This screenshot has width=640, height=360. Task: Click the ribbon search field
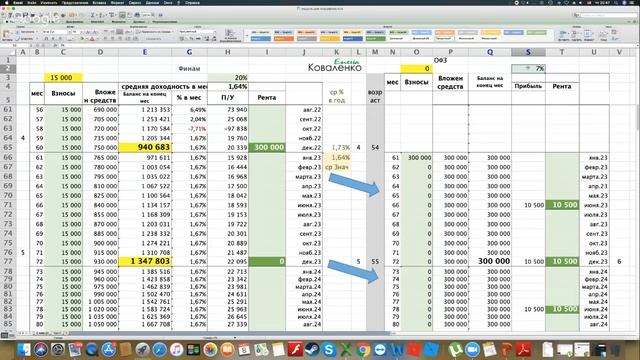click(x=607, y=15)
